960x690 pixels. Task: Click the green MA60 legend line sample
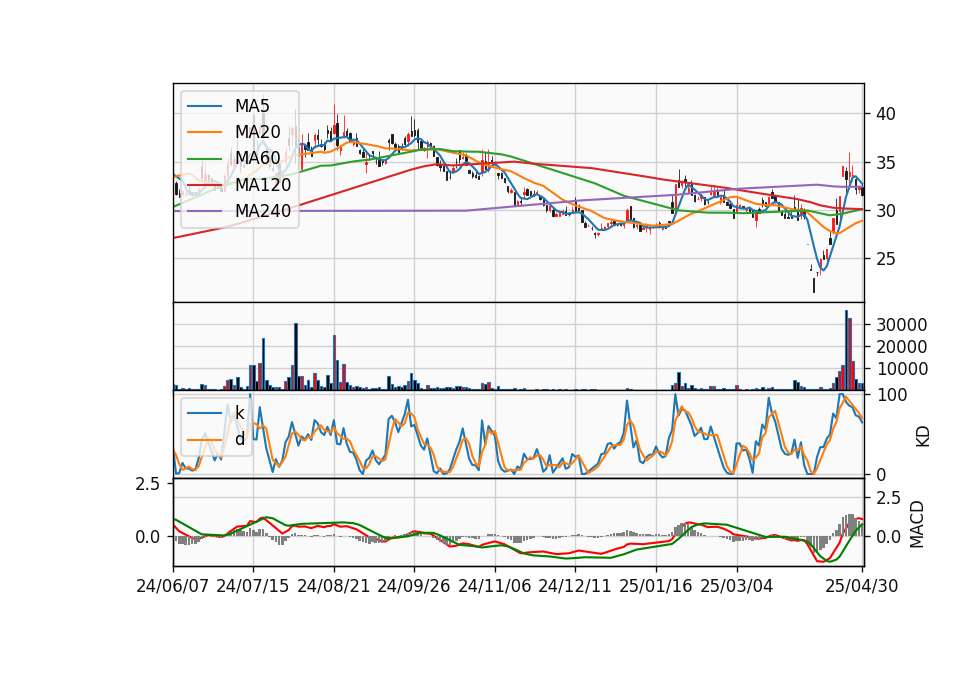[204, 159]
